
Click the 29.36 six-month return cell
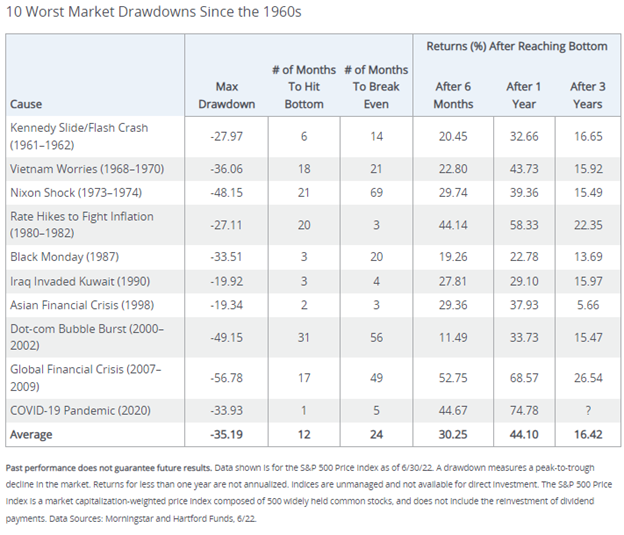[453, 305]
